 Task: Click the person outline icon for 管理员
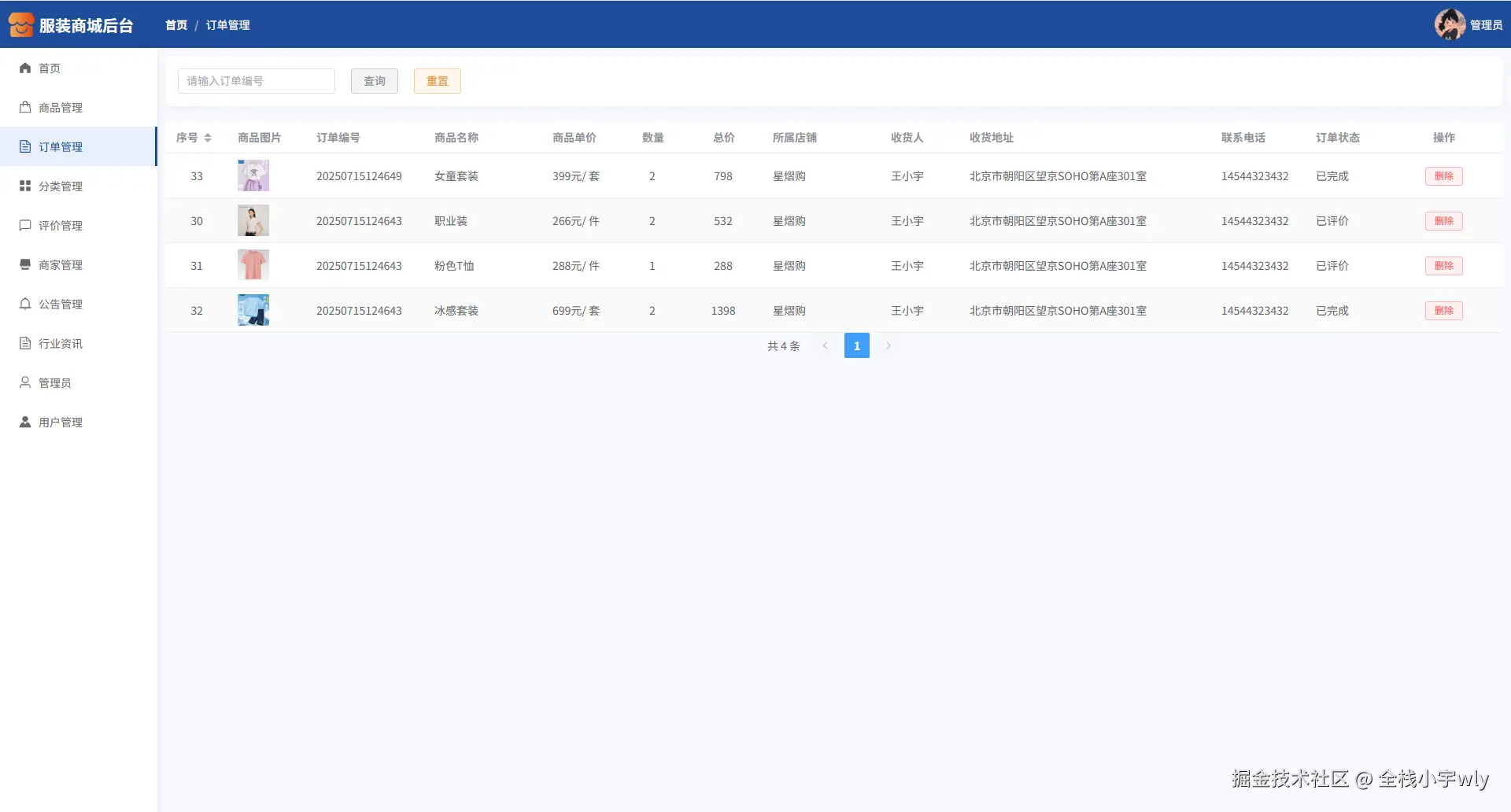coord(25,382)
